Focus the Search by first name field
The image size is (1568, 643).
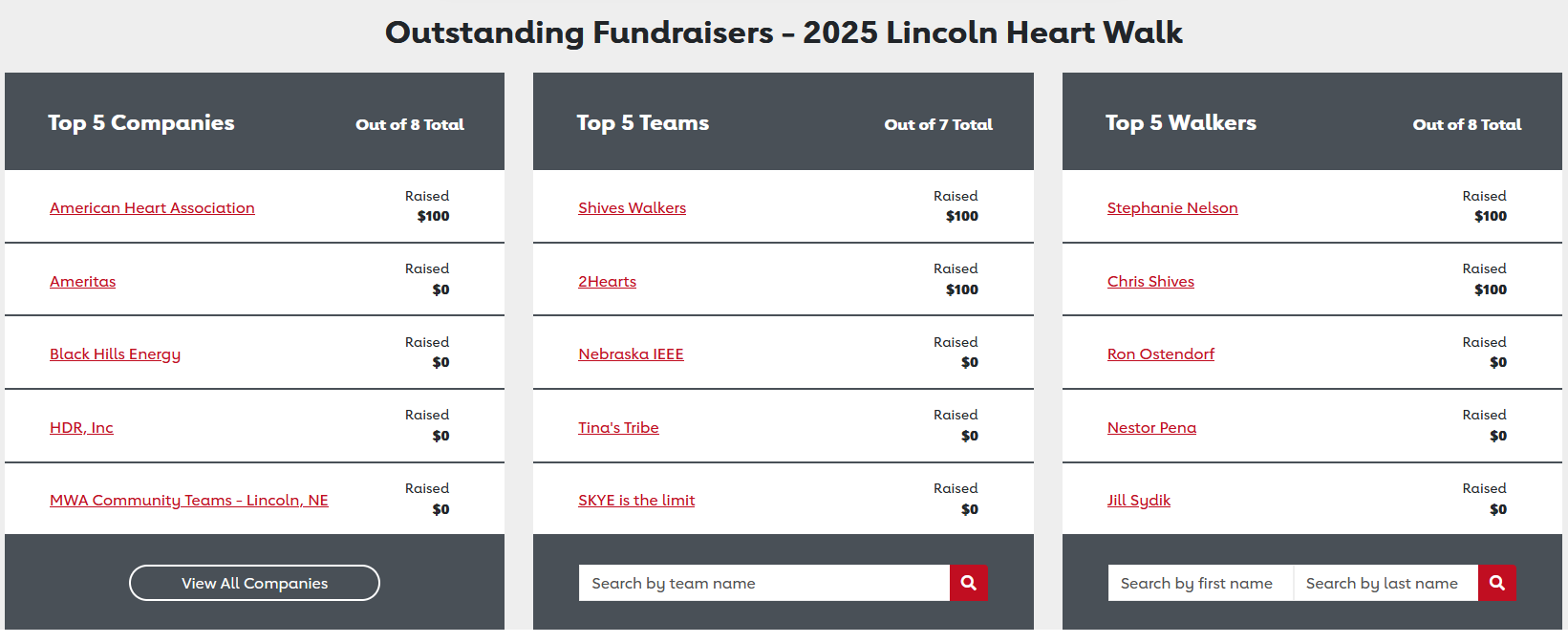[1200, 583]
